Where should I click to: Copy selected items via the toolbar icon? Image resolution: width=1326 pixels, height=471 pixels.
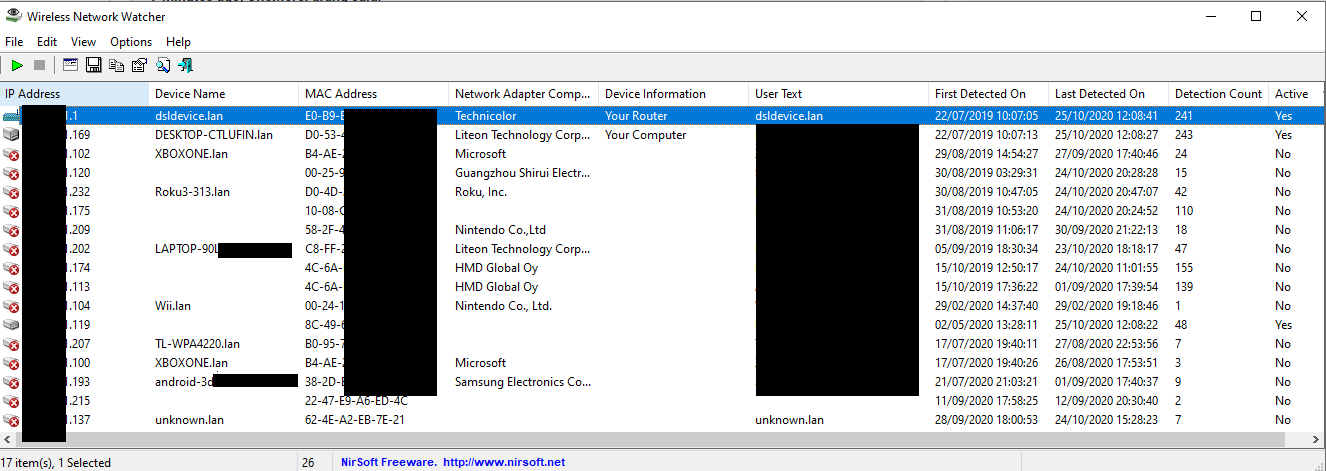pos(117,65)
